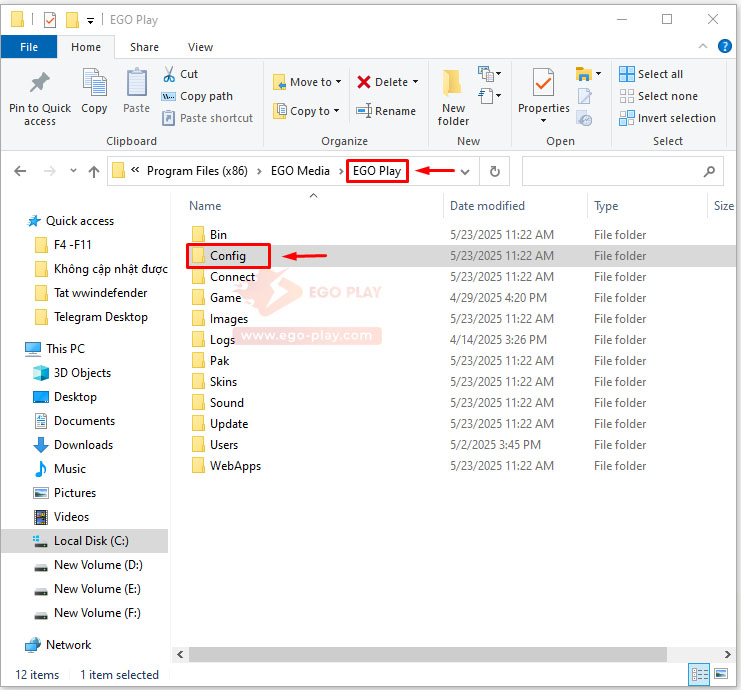
Task: Customize Quick Access Toolbar dropdown
Action: tap(90, 20)
